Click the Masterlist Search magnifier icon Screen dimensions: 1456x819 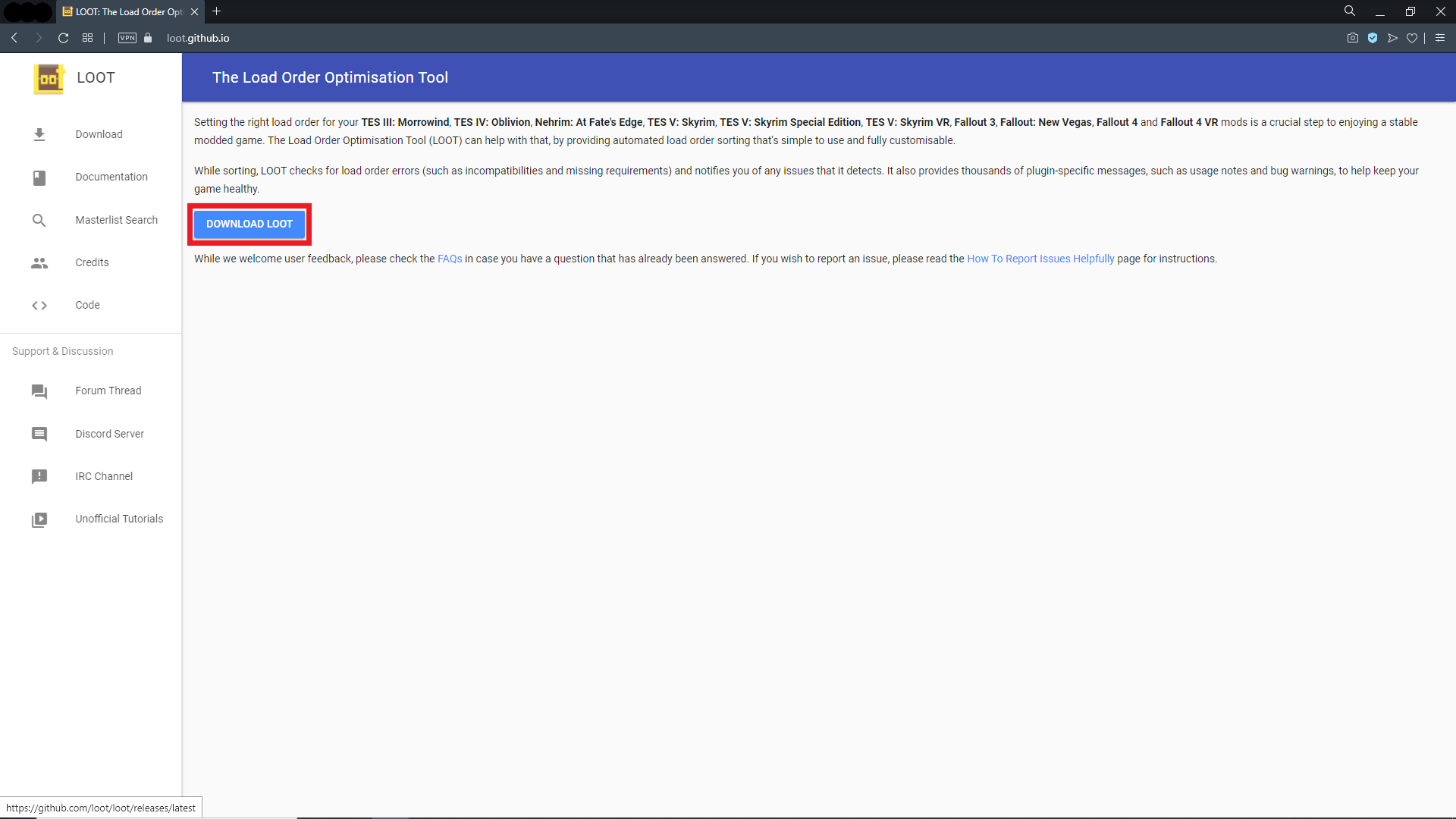click(39, 220)
